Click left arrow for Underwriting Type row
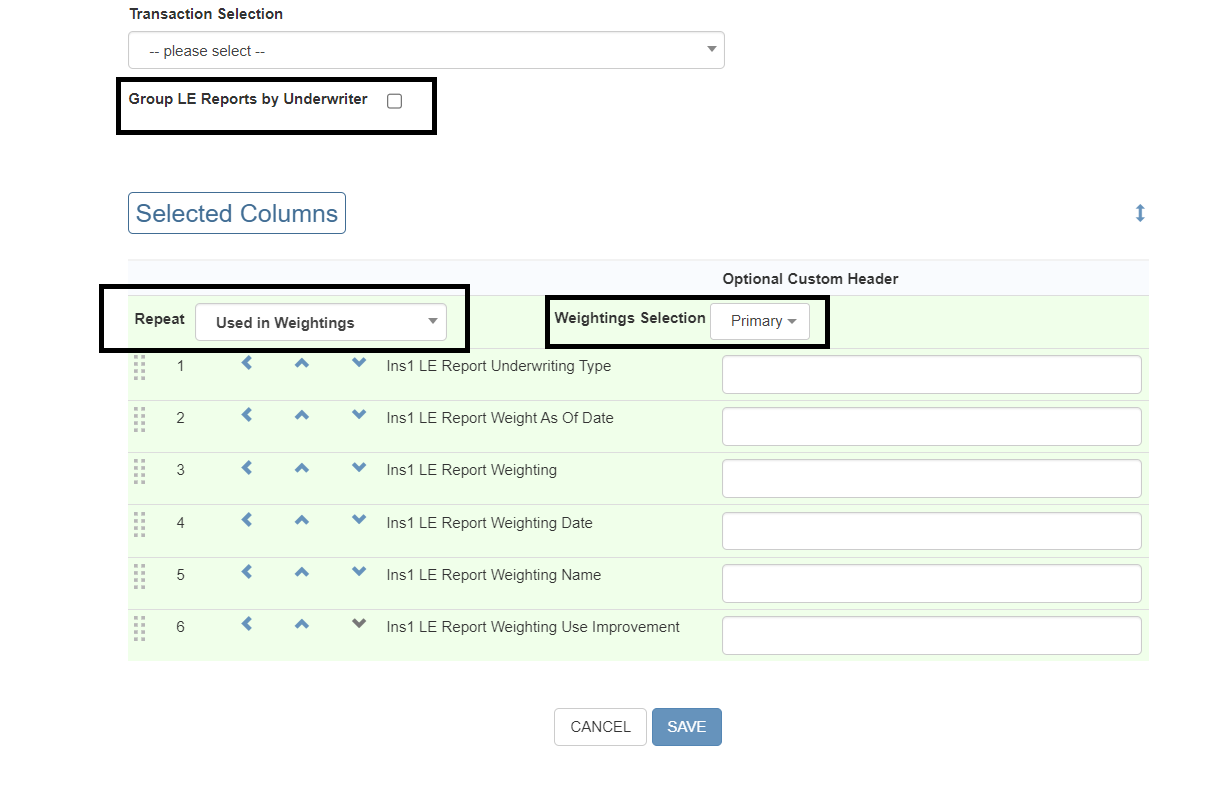This screenshot has width=1218, height=799. pyautogui.click(x=247, y=363)
